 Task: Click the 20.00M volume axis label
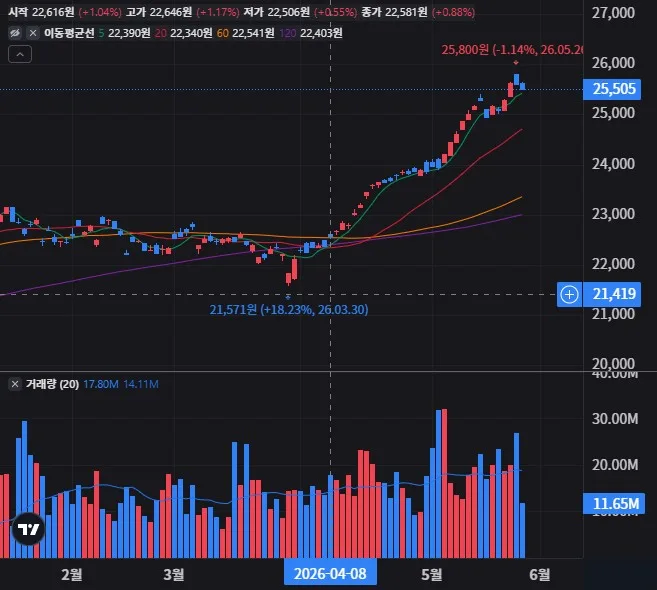click(x=615, y=465)
